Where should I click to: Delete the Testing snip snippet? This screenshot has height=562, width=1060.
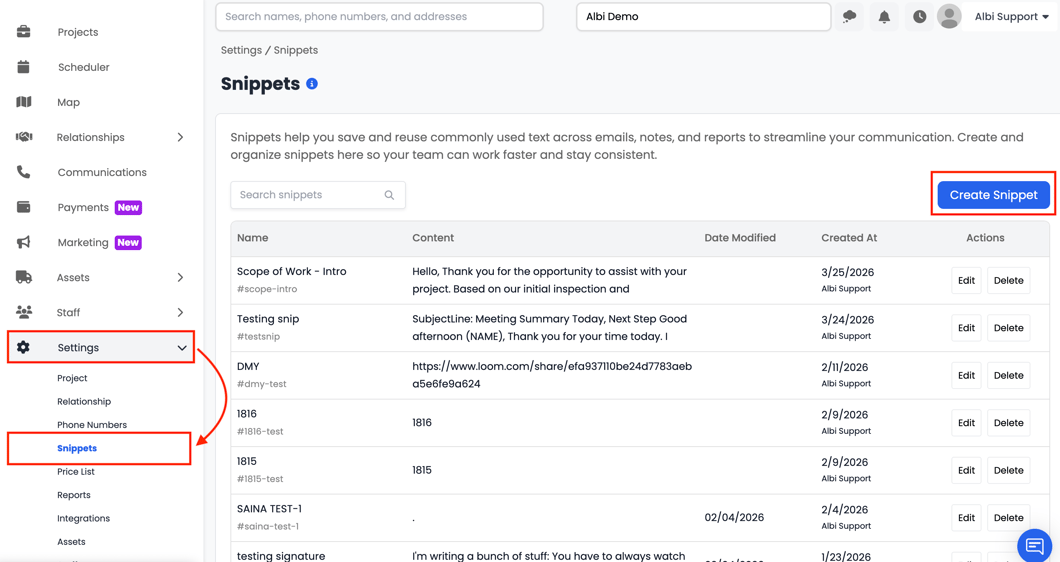[1009, 328]
